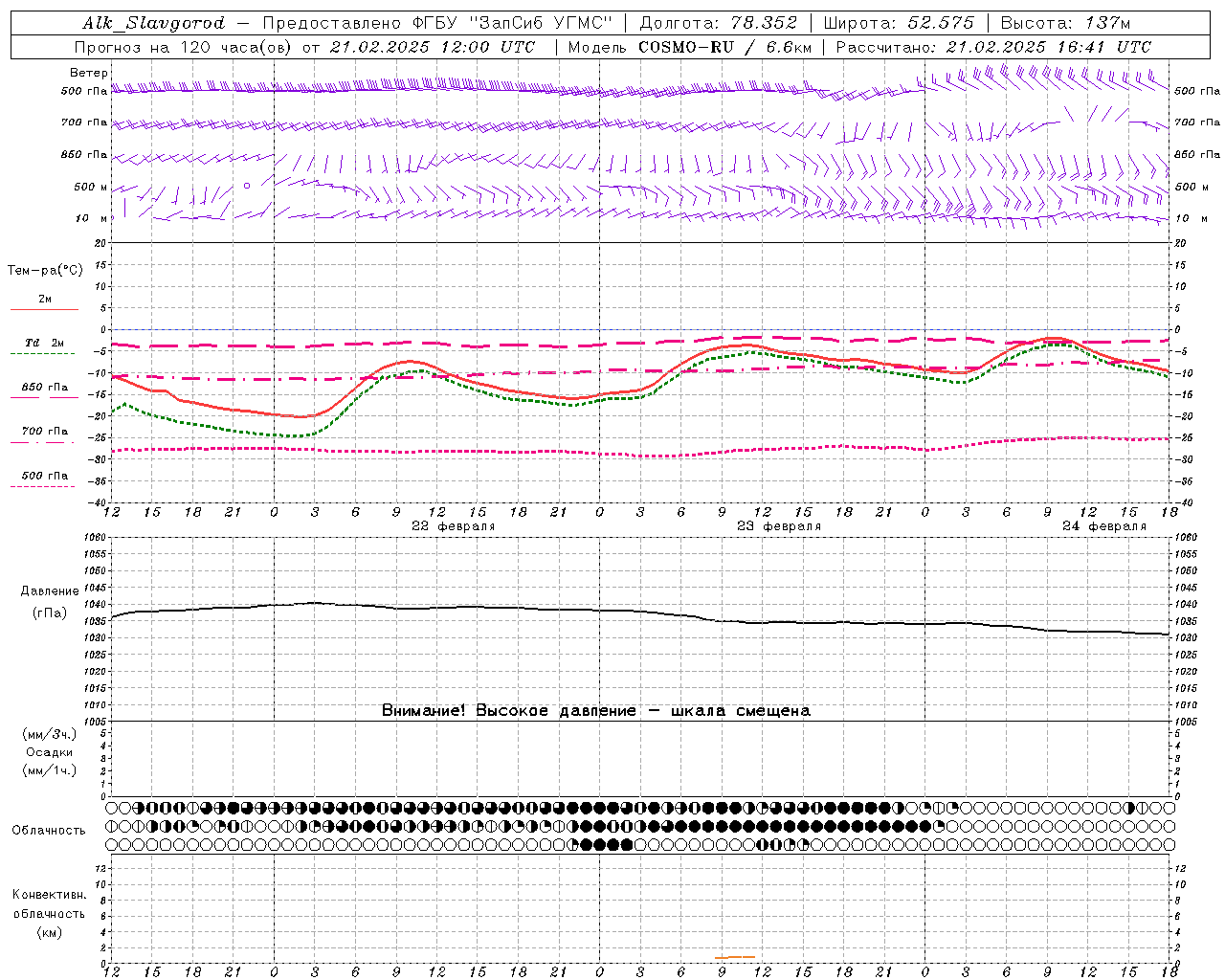The image size is (1225, 980).
Task: Click the solid line sample under the 2м legend
Action: coord(44,310)
